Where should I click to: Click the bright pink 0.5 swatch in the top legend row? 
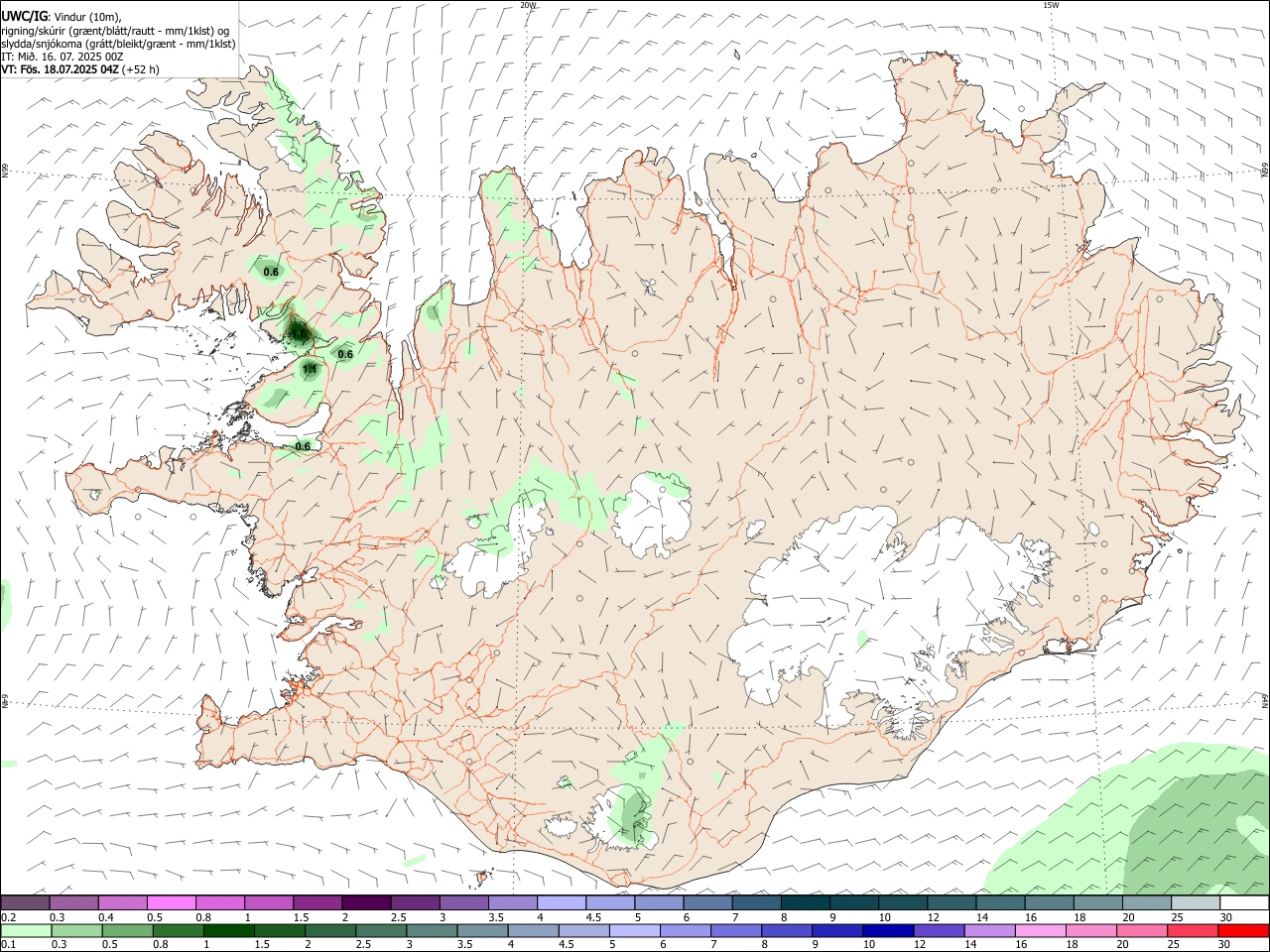pyautogui.click(x=171, y=902)
